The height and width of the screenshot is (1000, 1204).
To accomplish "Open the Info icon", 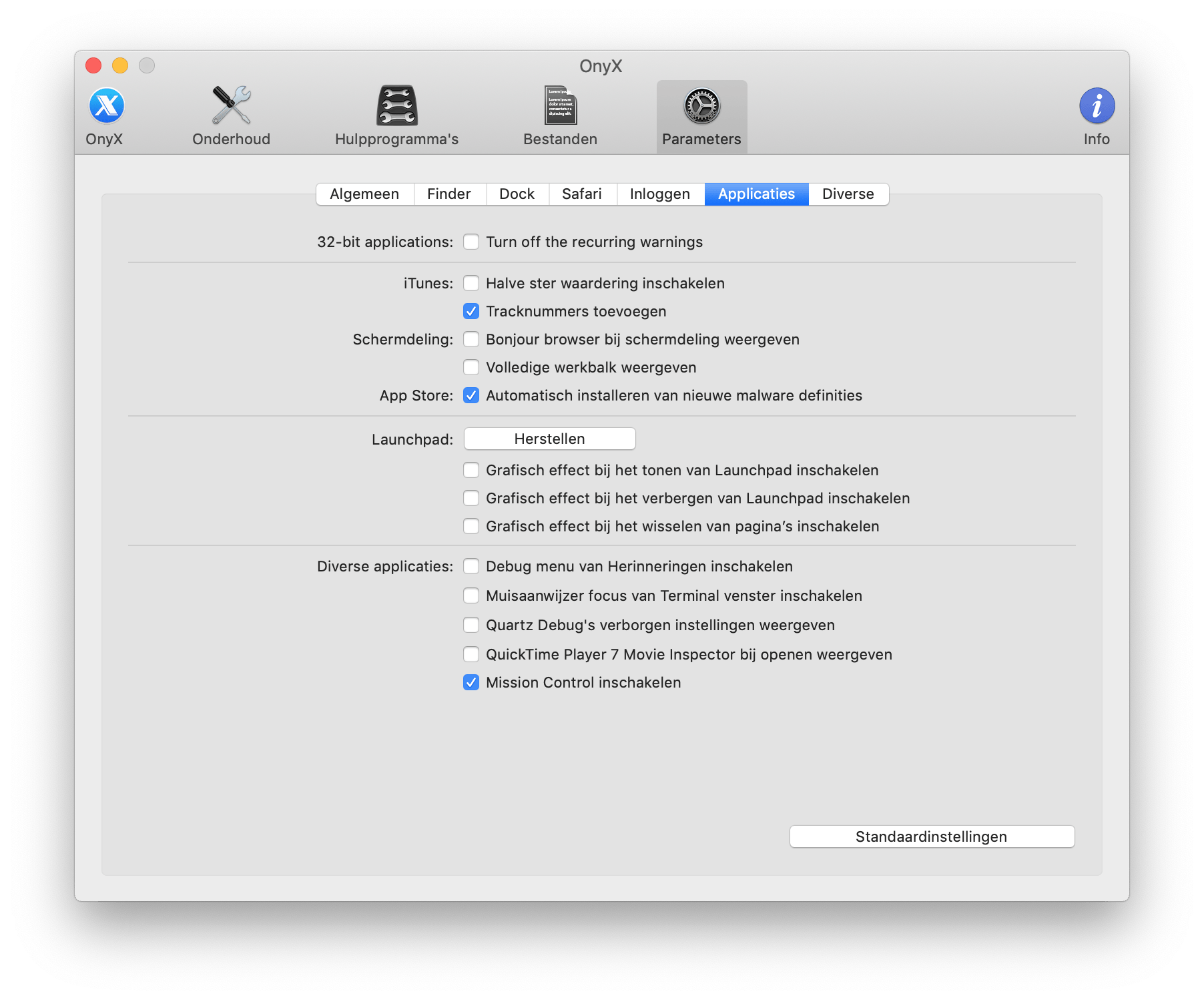I will coord(1097,105).
